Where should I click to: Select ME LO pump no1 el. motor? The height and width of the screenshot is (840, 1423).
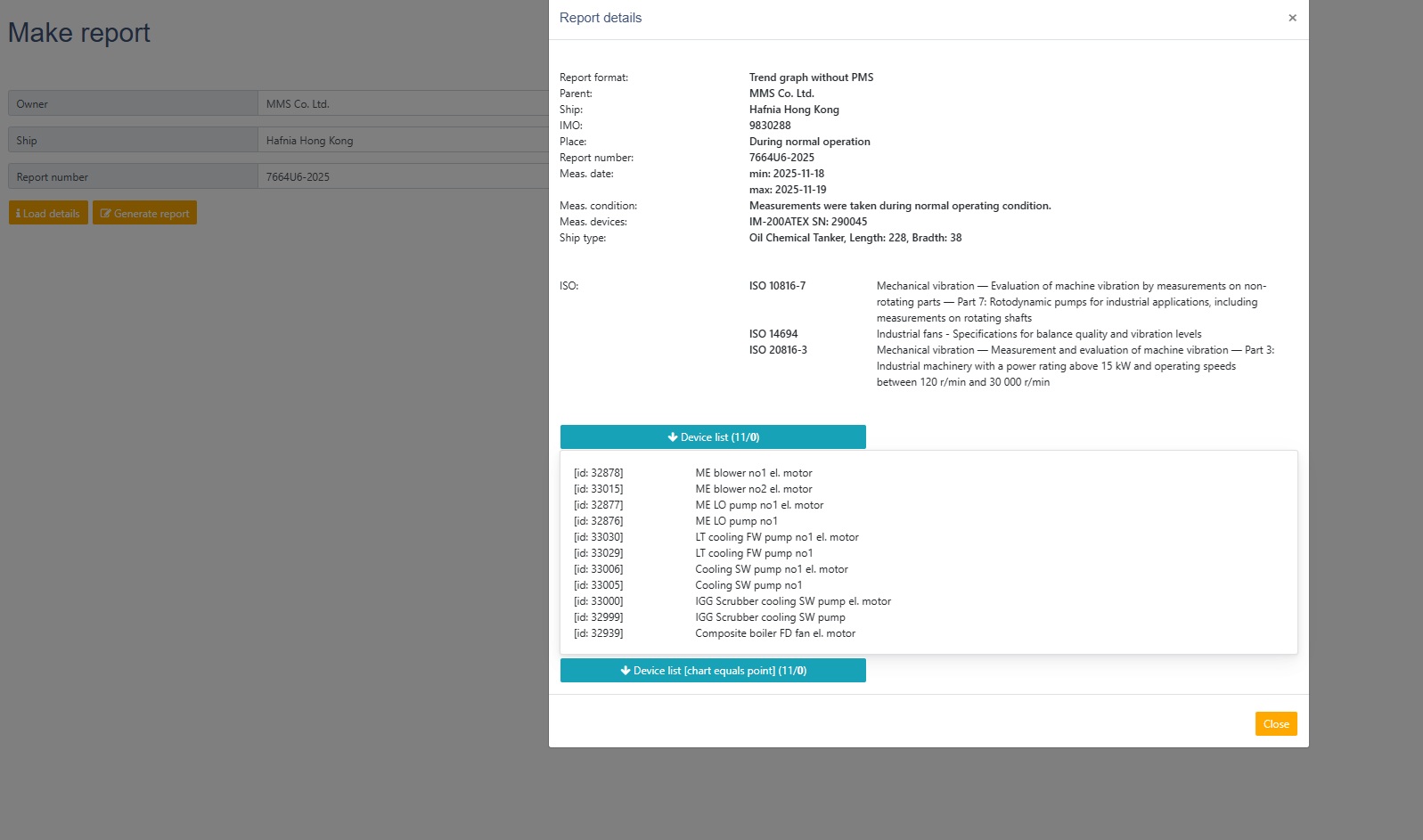pyautogui.click(x=759, y=505)
